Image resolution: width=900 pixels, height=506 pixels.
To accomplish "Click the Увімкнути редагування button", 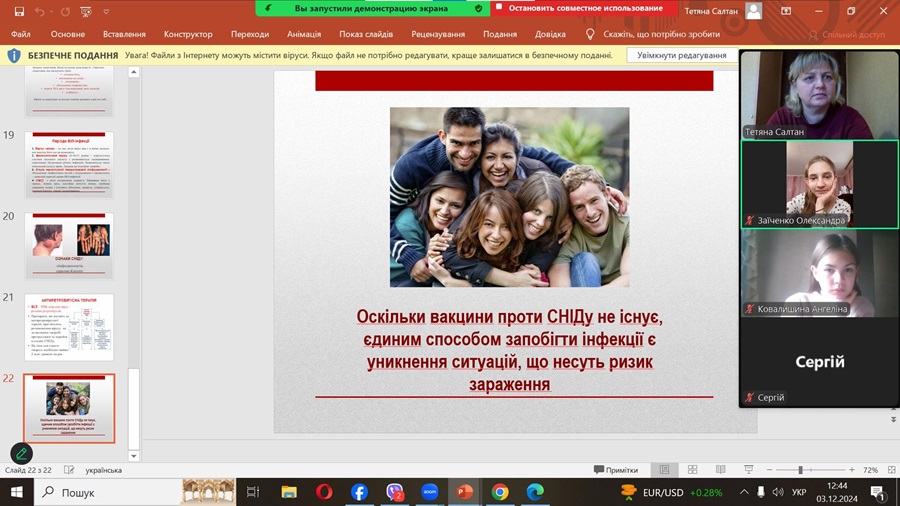I will point(681,55).
